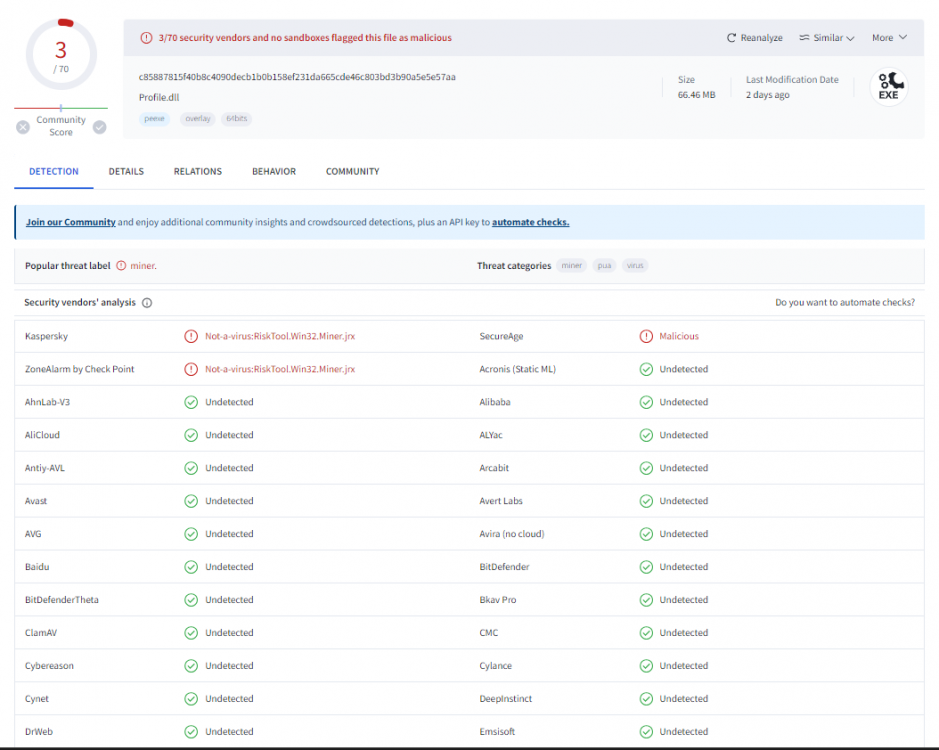Select the 'peexe' file tag
The width and height of the screenshot is (939, 750).
[x=154, y=119]
